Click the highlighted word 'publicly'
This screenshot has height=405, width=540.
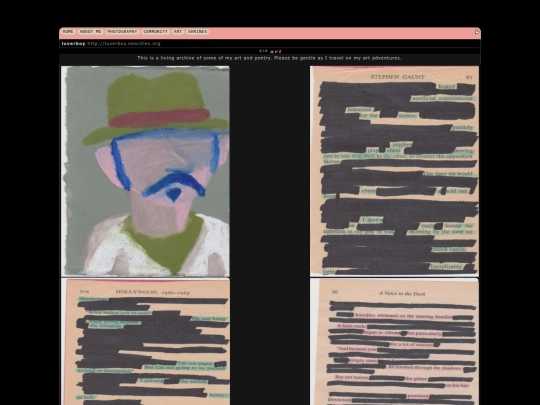463,127
